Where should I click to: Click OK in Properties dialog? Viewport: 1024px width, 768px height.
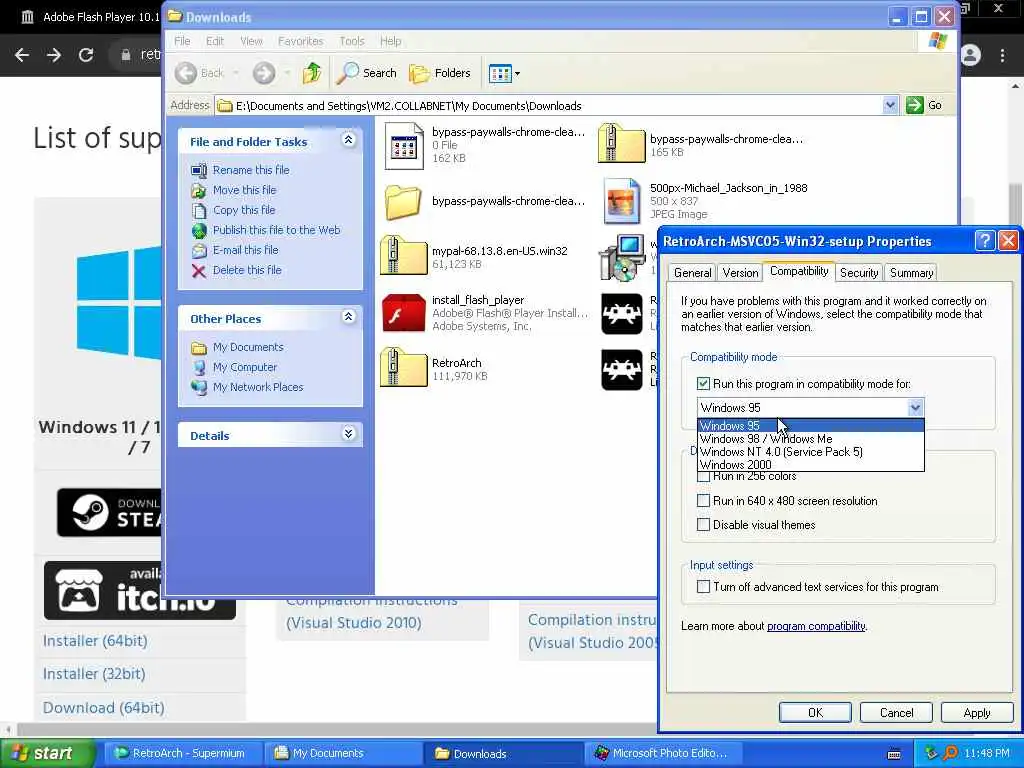pyautogui.click(x=815, y=712)
